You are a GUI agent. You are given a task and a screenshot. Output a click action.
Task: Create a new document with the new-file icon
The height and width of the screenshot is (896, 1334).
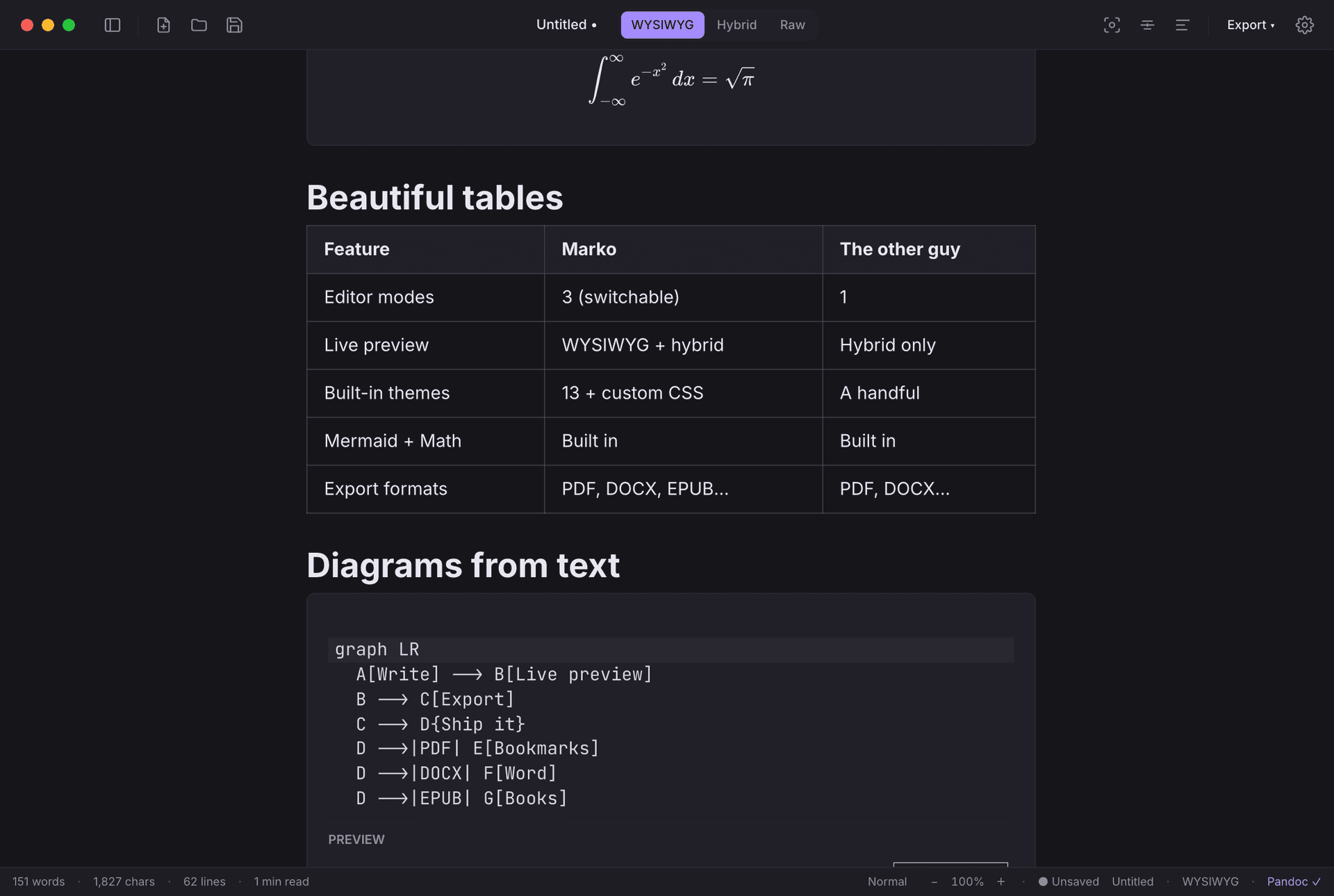163,25
